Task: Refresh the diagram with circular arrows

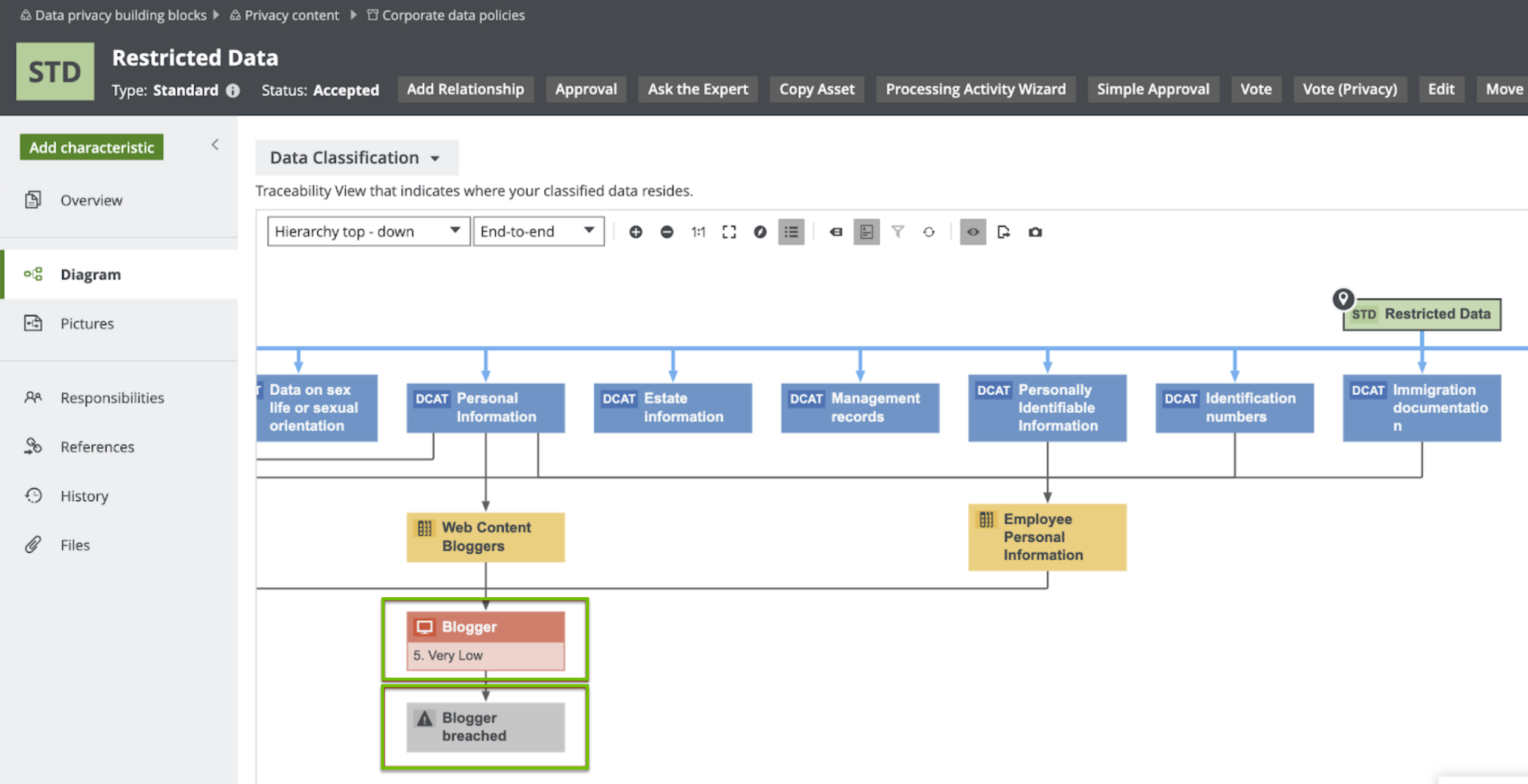Action: coord(929,232)
